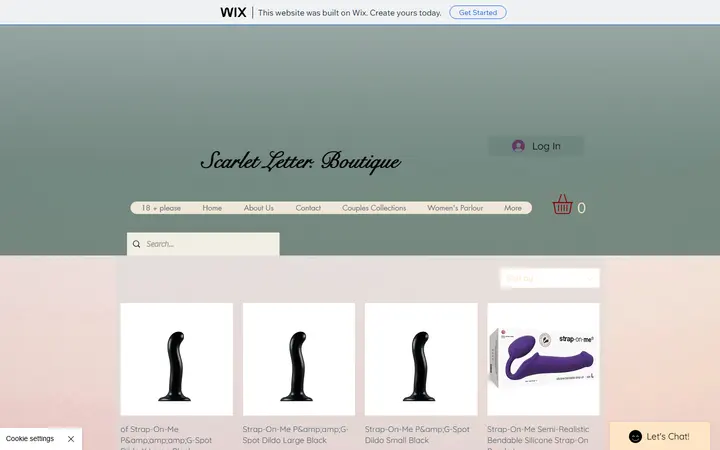The height and width of the screenshot is (450, 720).
Task: Open the Dildo Large Black product link
Action: [295, 434]
